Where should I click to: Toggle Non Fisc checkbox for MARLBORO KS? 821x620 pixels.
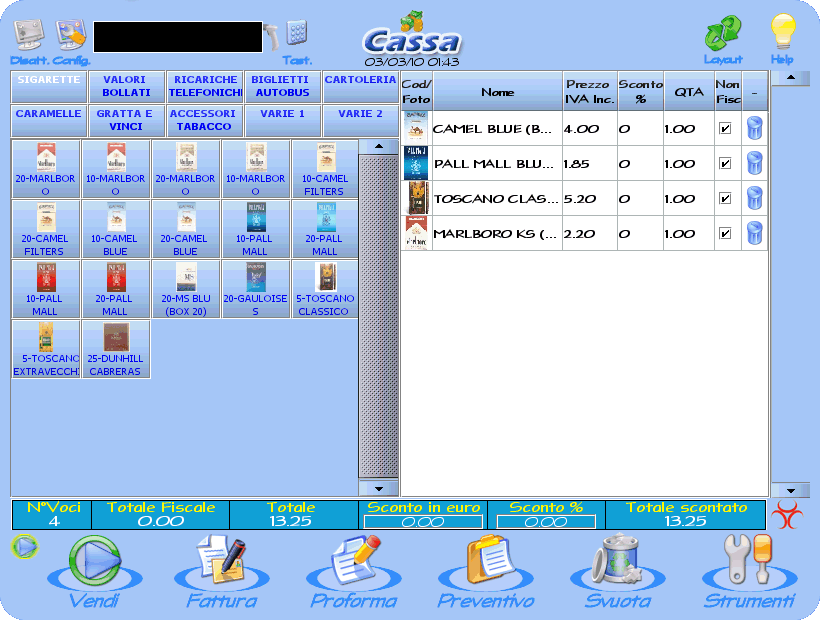(725, 234)
